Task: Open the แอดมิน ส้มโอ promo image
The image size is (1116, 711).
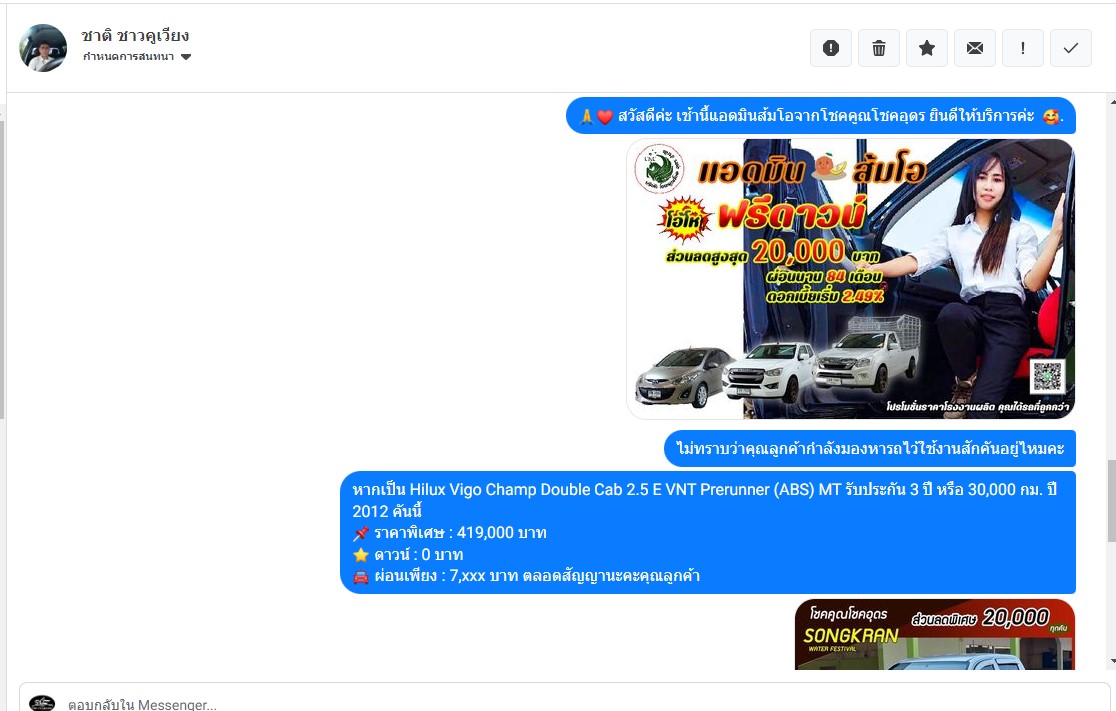Action: coord(851,278)
